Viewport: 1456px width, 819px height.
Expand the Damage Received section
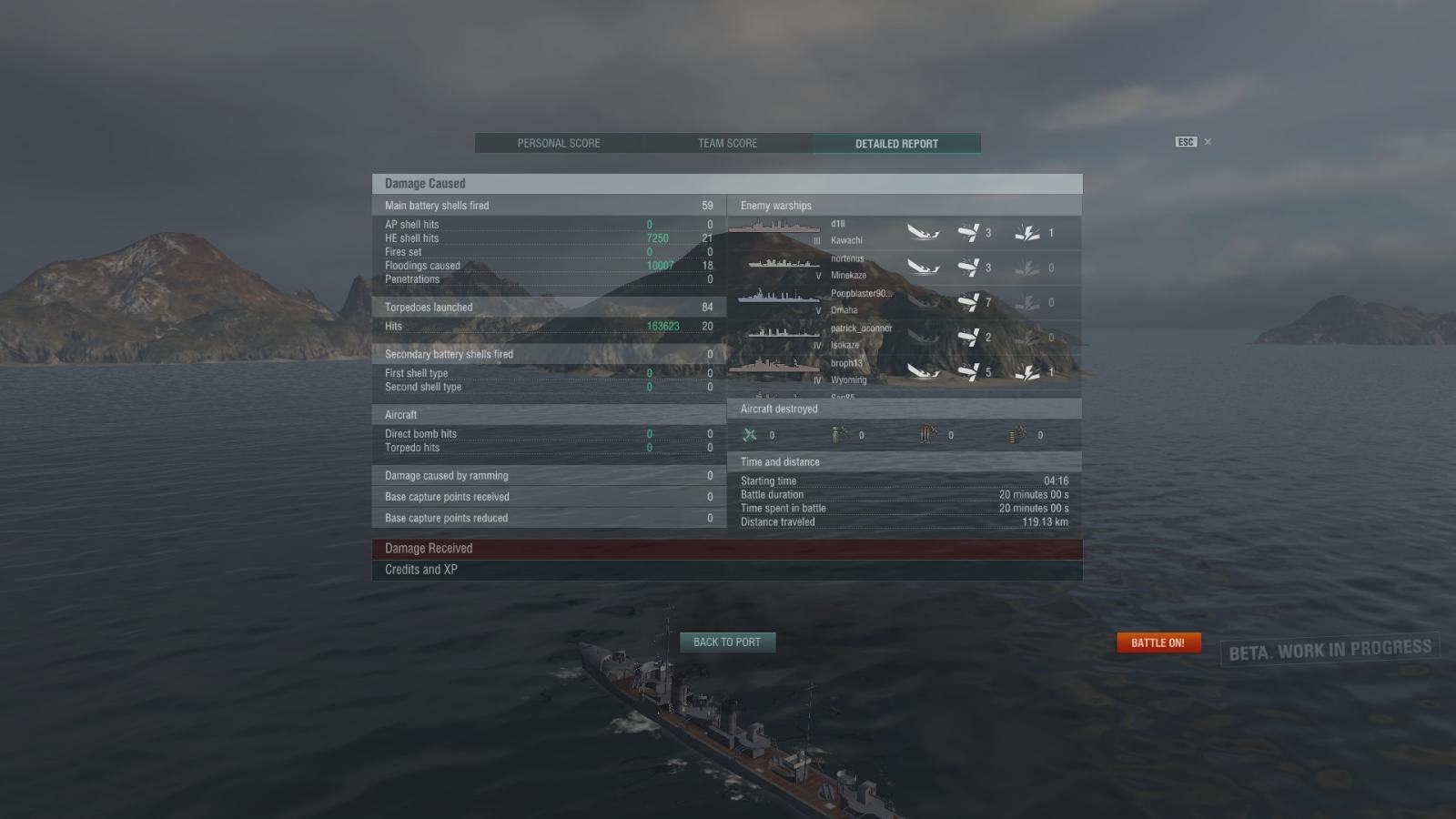pyautogui.click(x=727, y=549)
